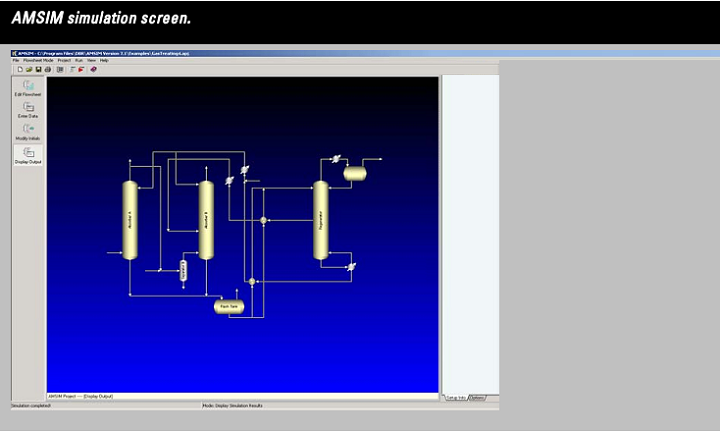
Task: Click the purple help book icon
Action: pos(93,69)
